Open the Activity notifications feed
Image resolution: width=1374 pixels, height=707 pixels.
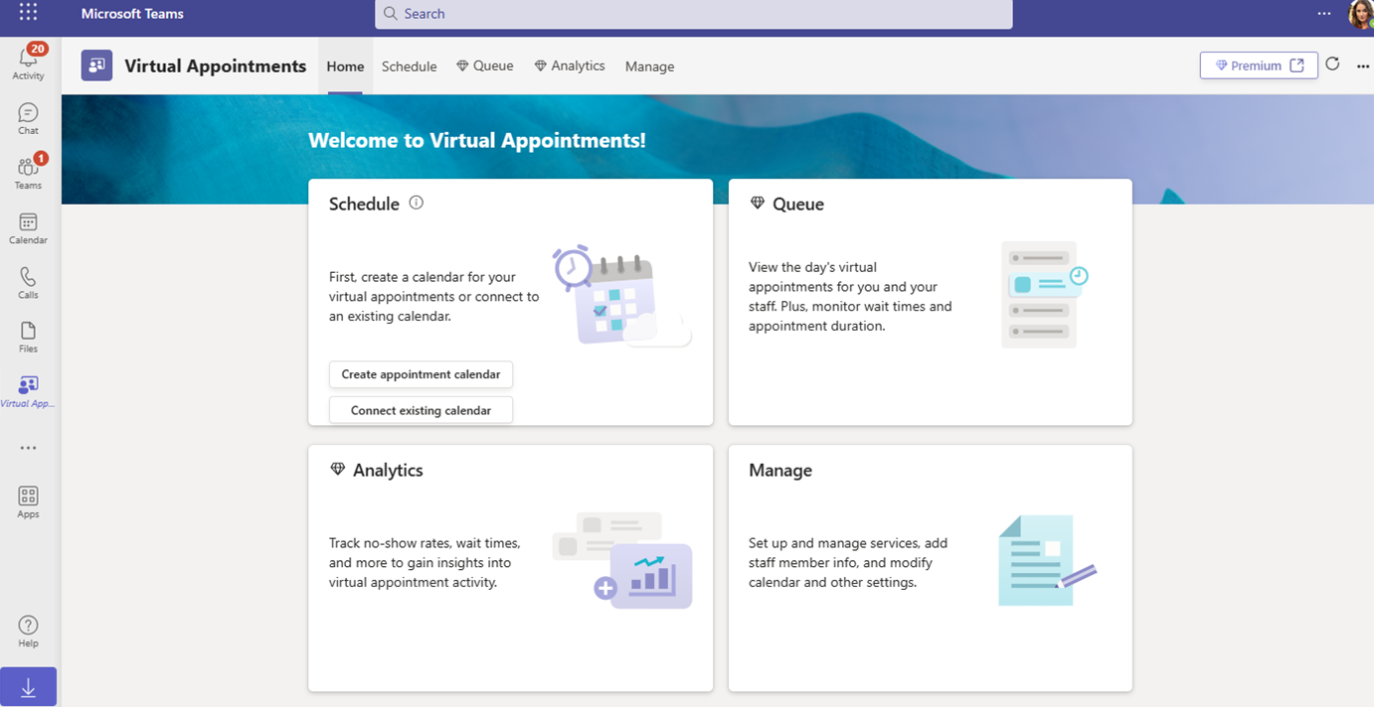(28, 62)
